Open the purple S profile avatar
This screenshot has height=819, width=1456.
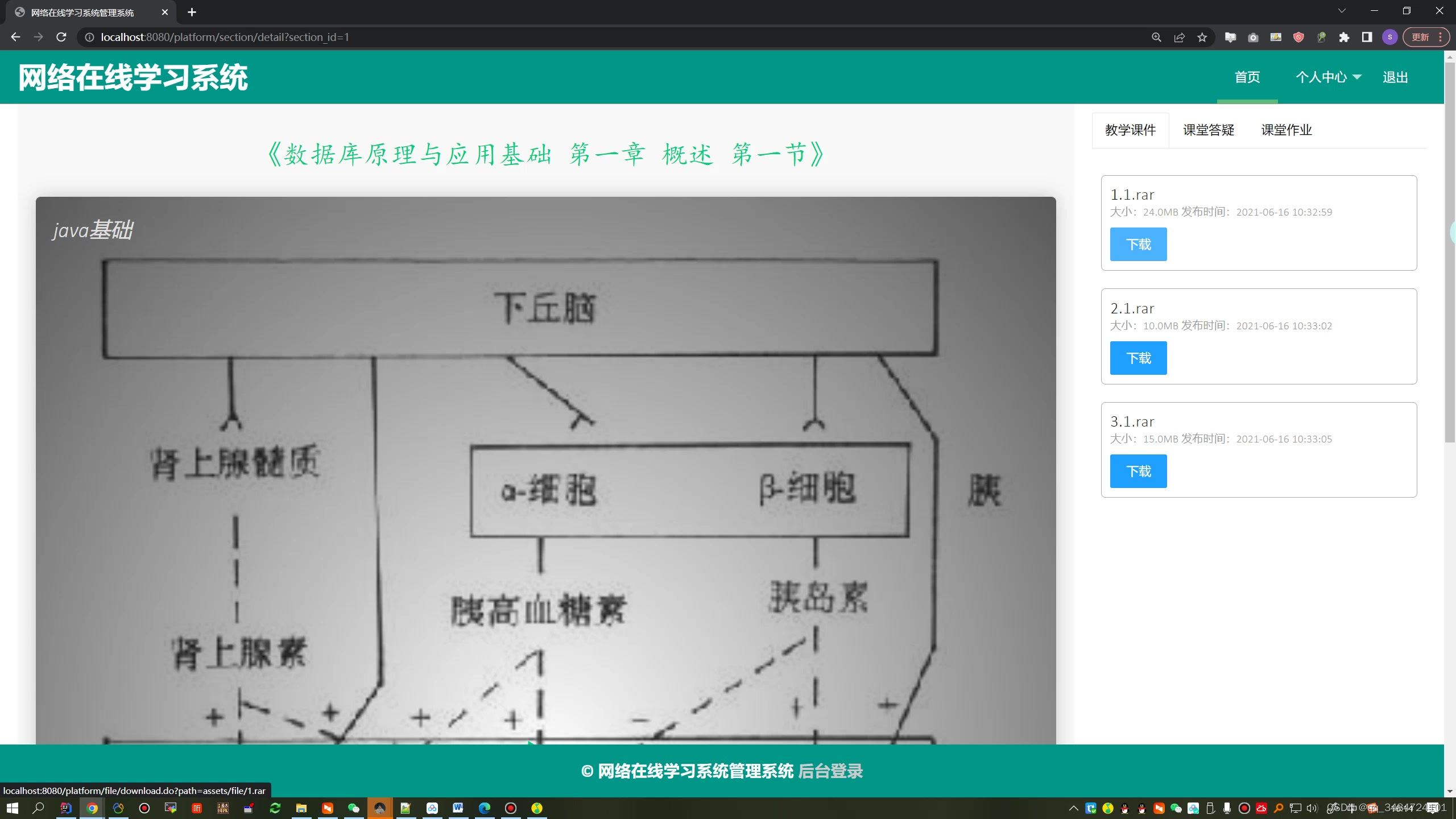1389,38
